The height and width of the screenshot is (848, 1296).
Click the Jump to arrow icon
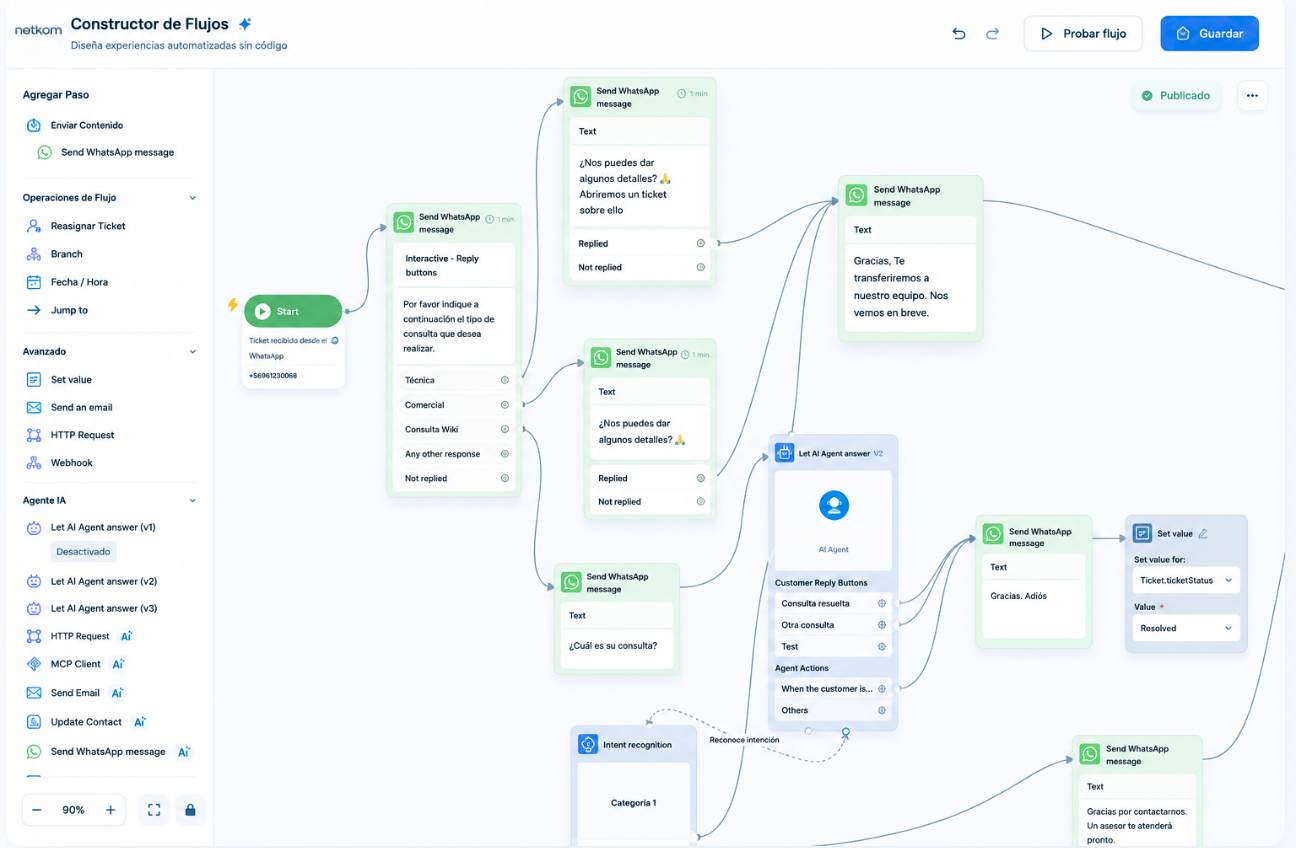[x=34, y=310]
